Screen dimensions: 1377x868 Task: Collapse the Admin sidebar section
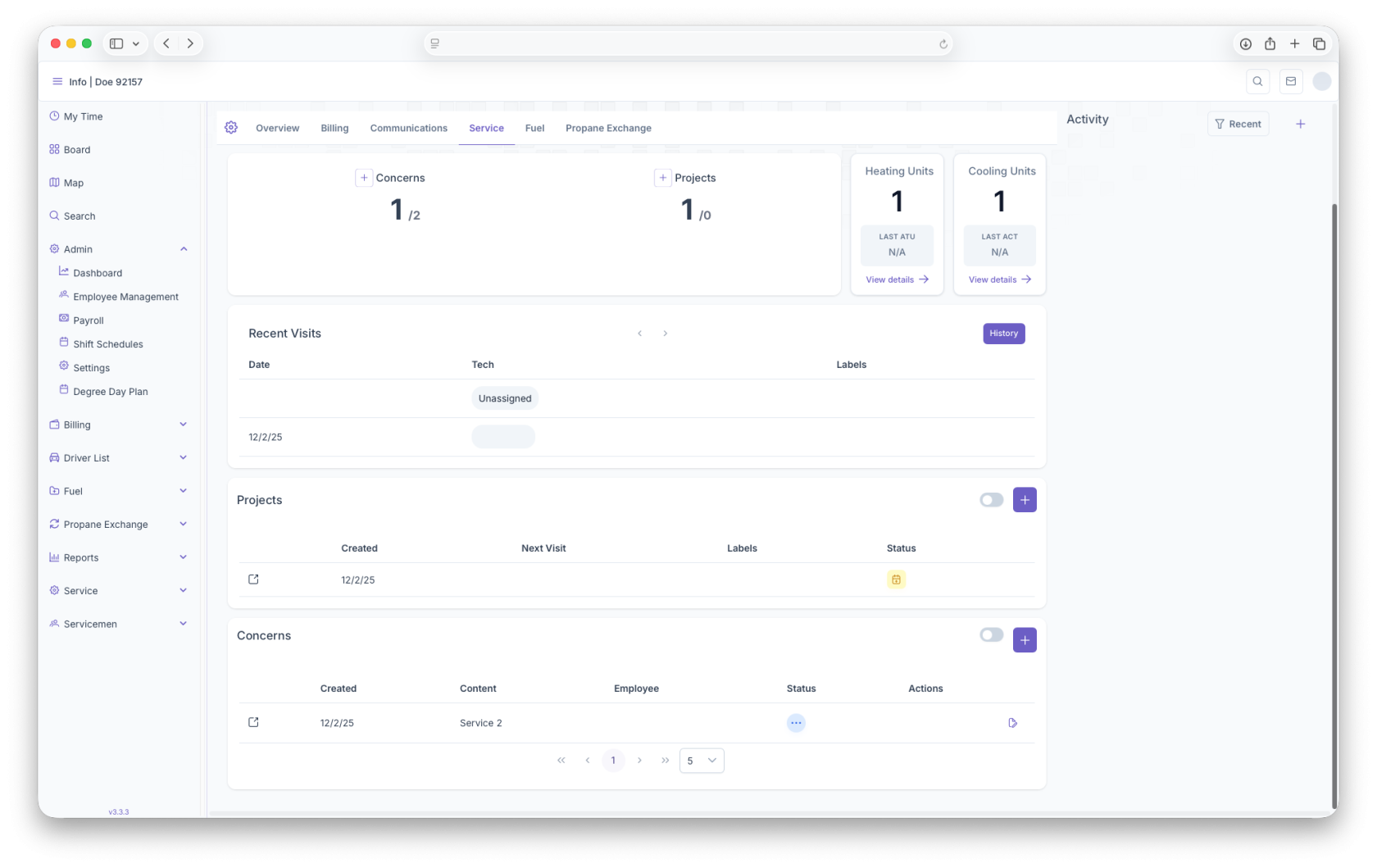point(184,249)
